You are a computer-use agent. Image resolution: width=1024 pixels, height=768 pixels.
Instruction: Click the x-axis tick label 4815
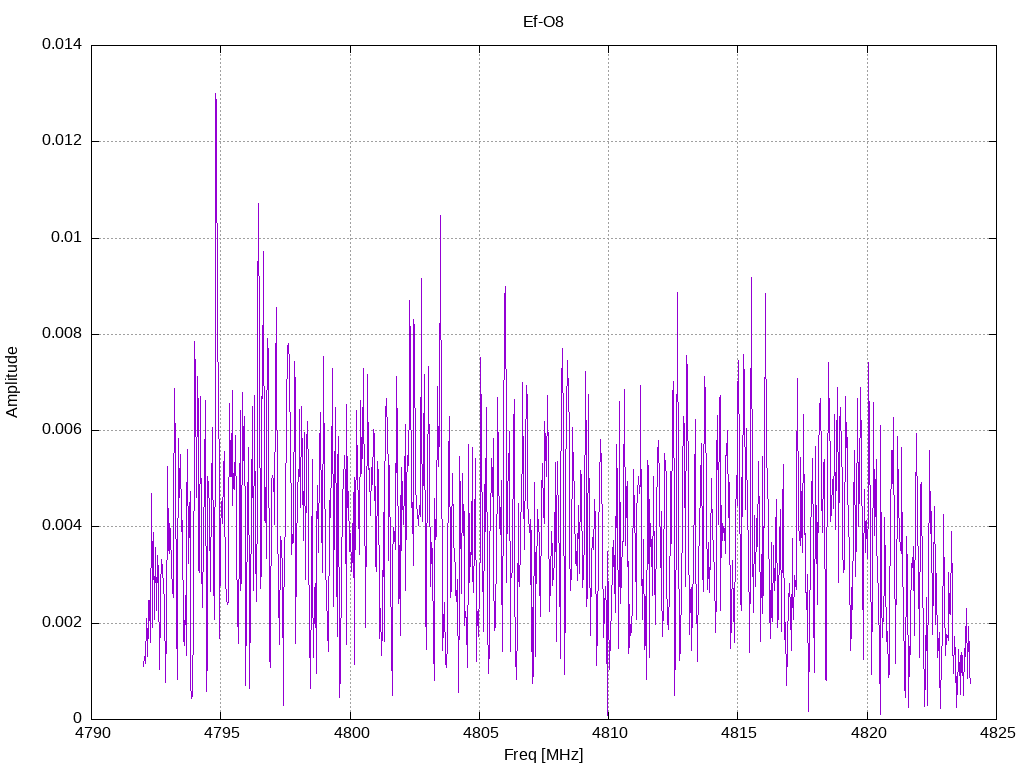(738, 733)
